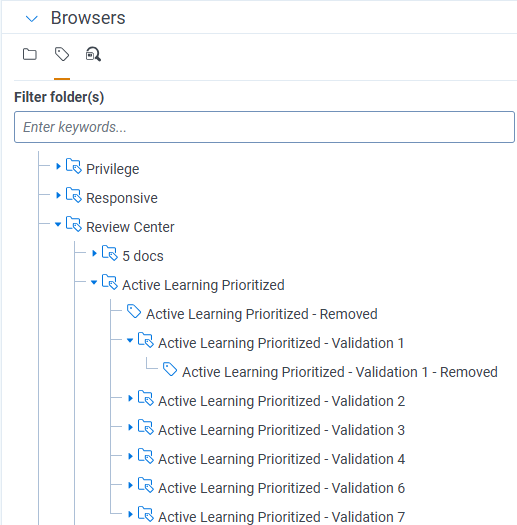Click the tag icon for Active Learning Prioritized - Removed
Screen dimensions: 517x525
(134, 311)
